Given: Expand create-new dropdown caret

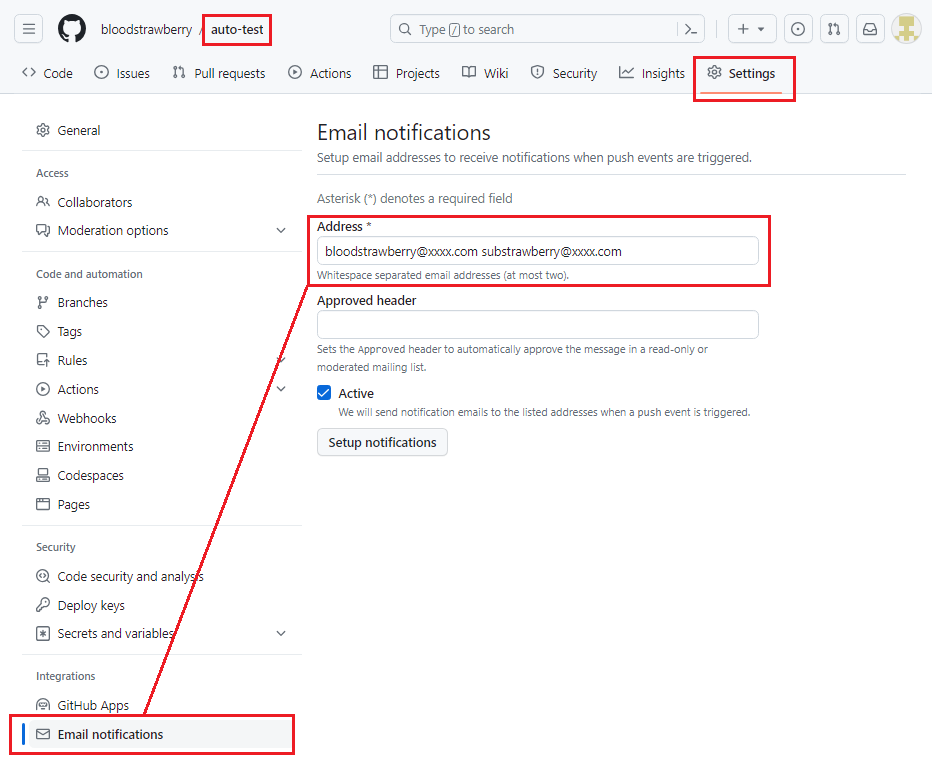Looking at the screenshot, I should click(x=761, y=29).
